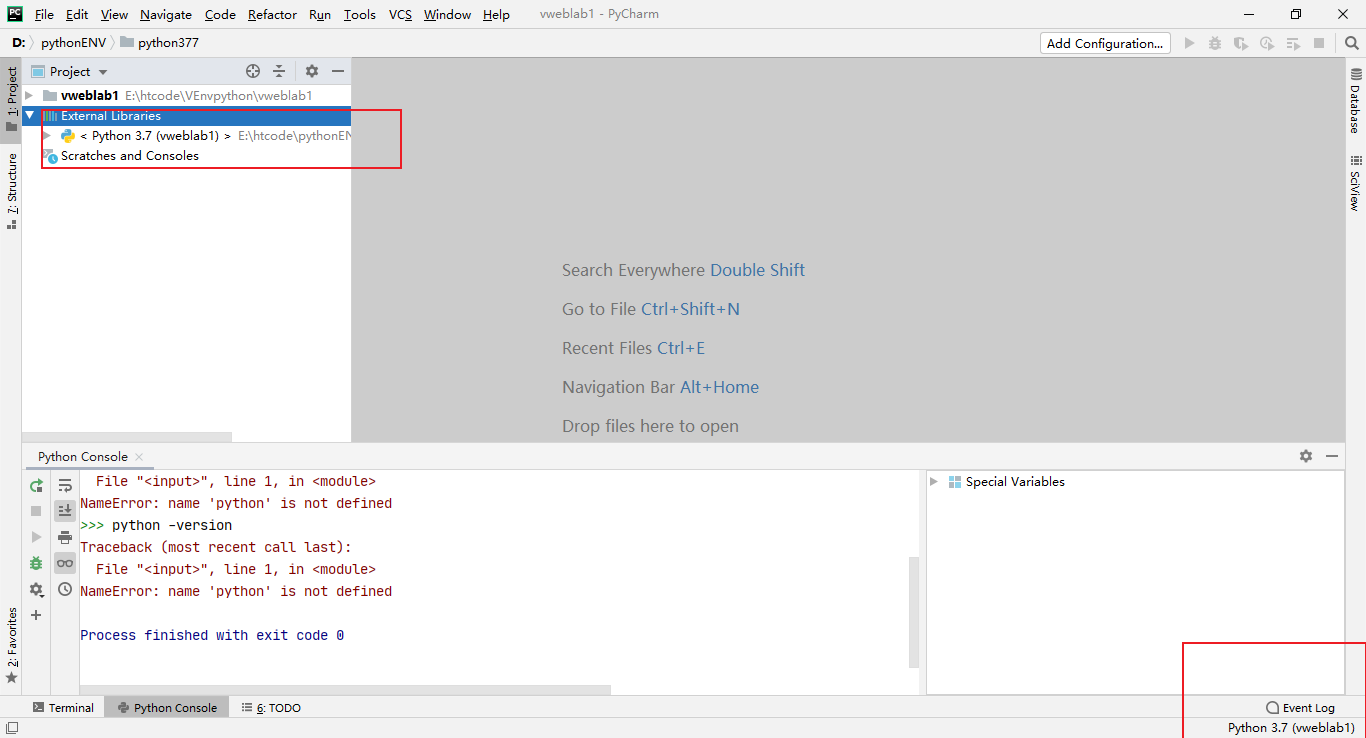The image size is (1366, 738).
Task: Open the Navigate menu
Action: [x=166, y=14]
